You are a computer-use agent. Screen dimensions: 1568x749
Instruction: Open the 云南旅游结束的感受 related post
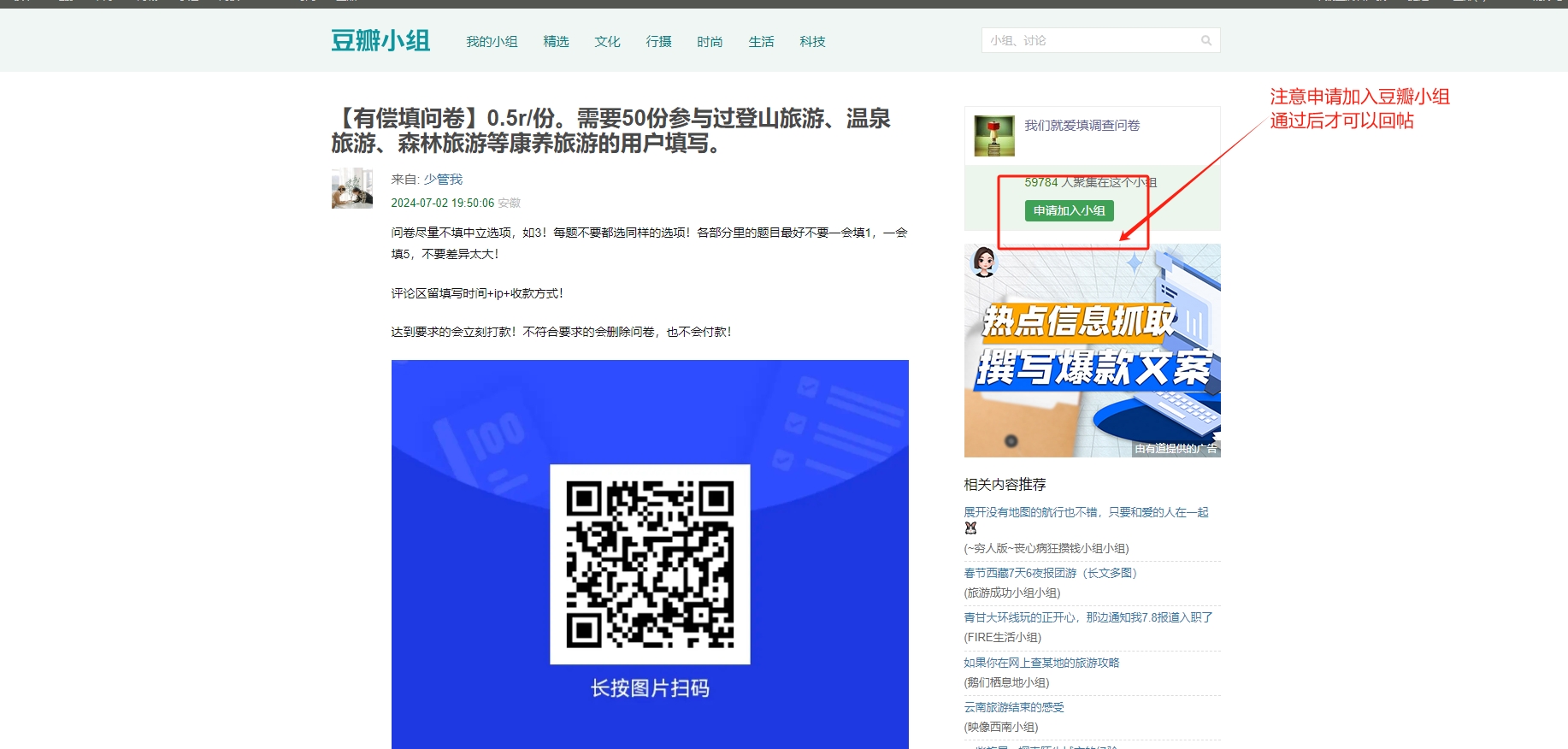(1014, 707)
